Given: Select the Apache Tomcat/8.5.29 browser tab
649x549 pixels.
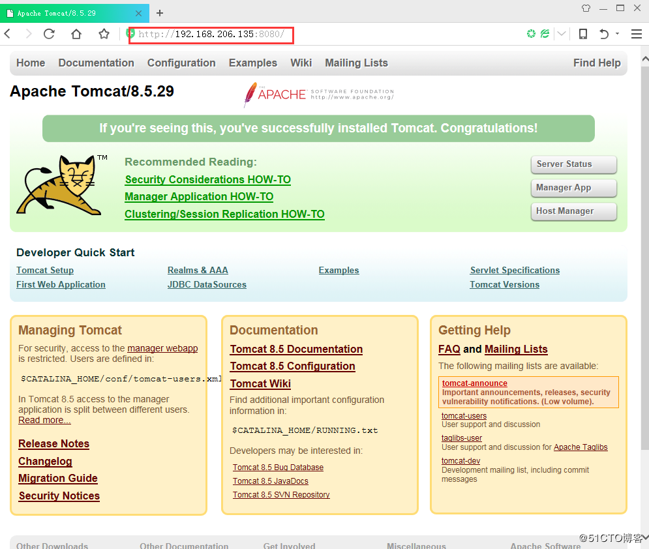Looking at the screenshot, I should point(75,13).
